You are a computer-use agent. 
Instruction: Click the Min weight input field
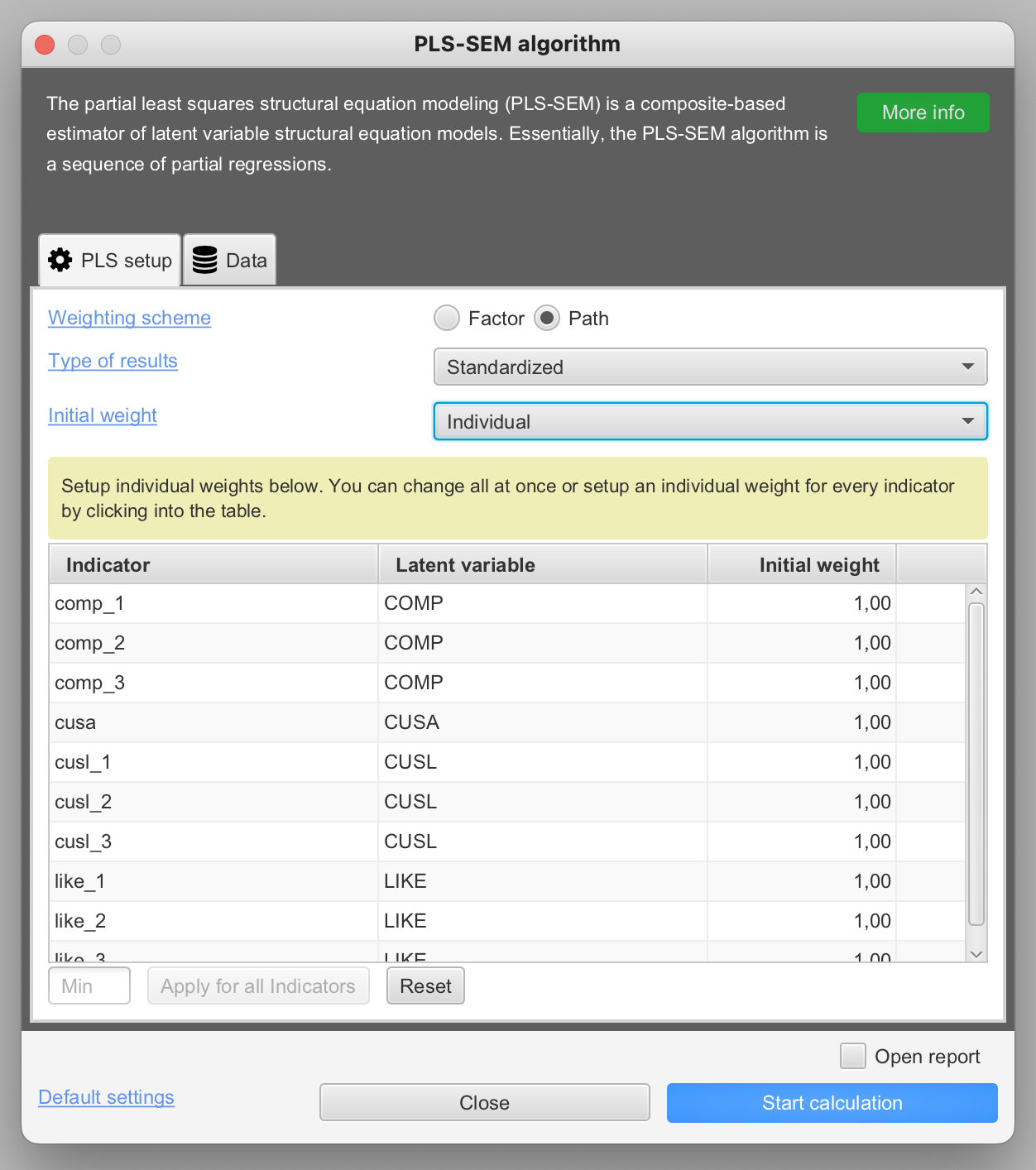coord(89,985)
